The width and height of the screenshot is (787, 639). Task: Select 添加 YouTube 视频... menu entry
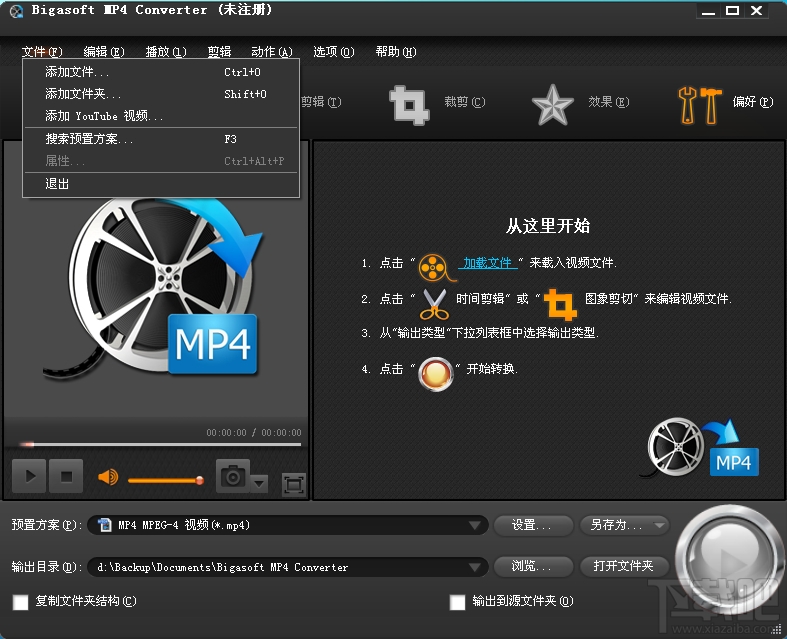coord(161,116)
